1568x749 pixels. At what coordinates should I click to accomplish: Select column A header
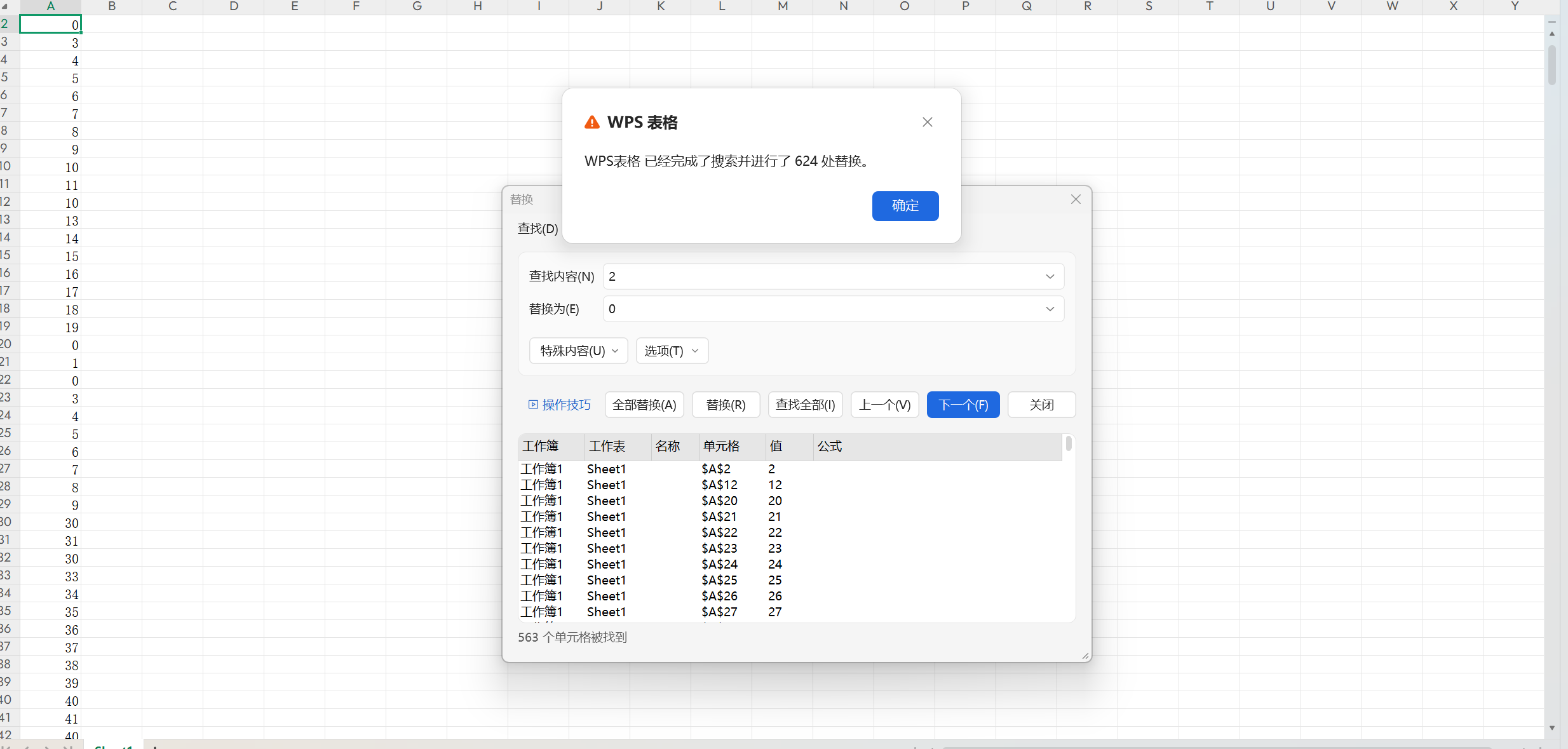(50, 6)
